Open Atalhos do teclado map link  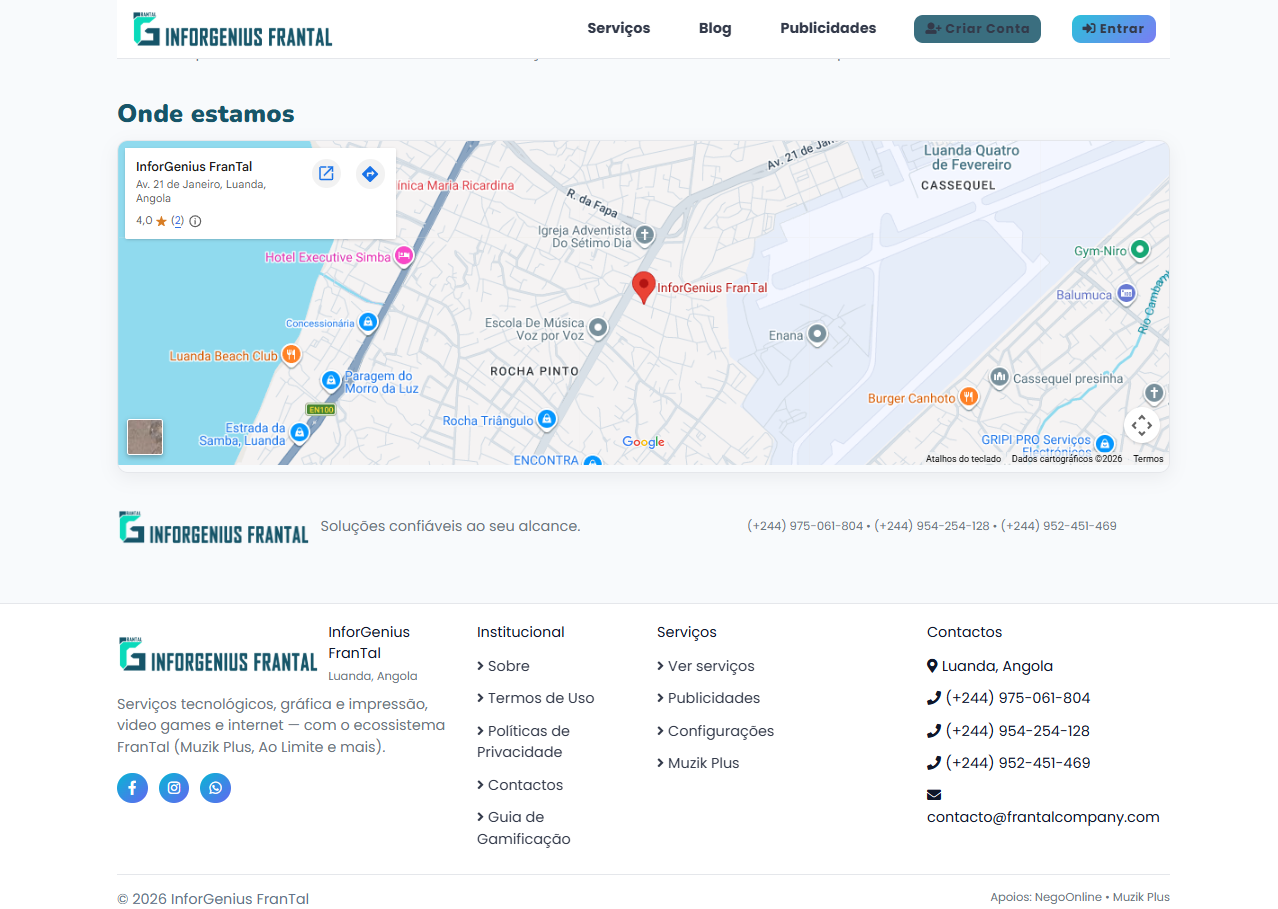tap(963, 459)
